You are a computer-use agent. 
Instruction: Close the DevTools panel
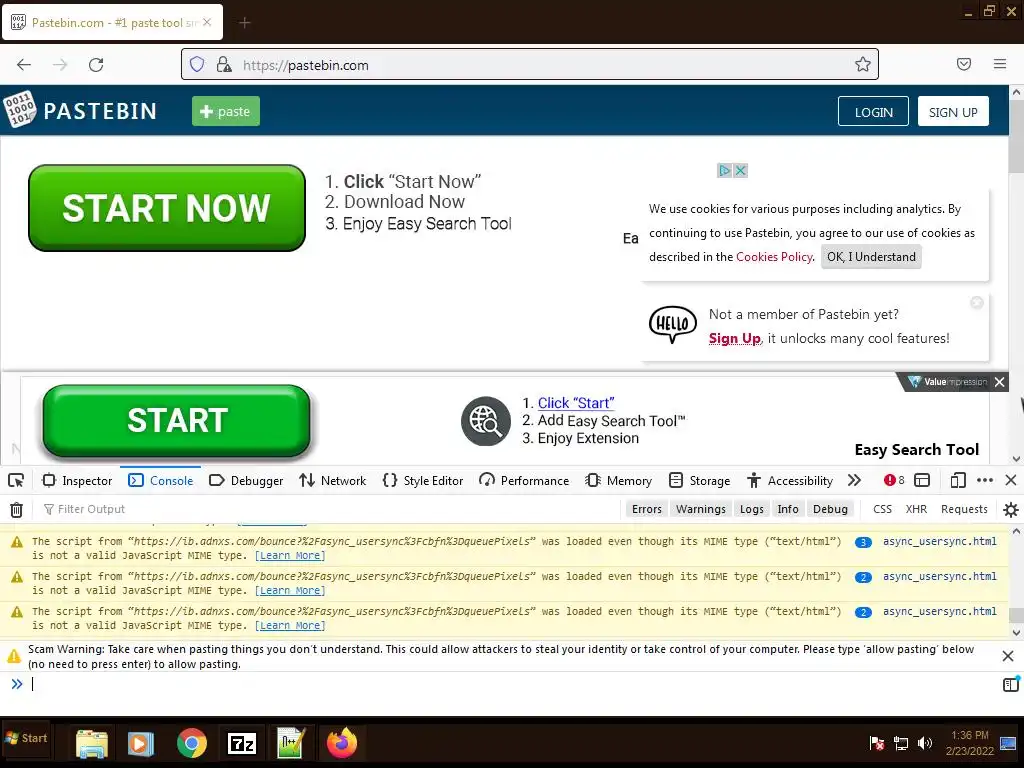(x=1011, y=481)
